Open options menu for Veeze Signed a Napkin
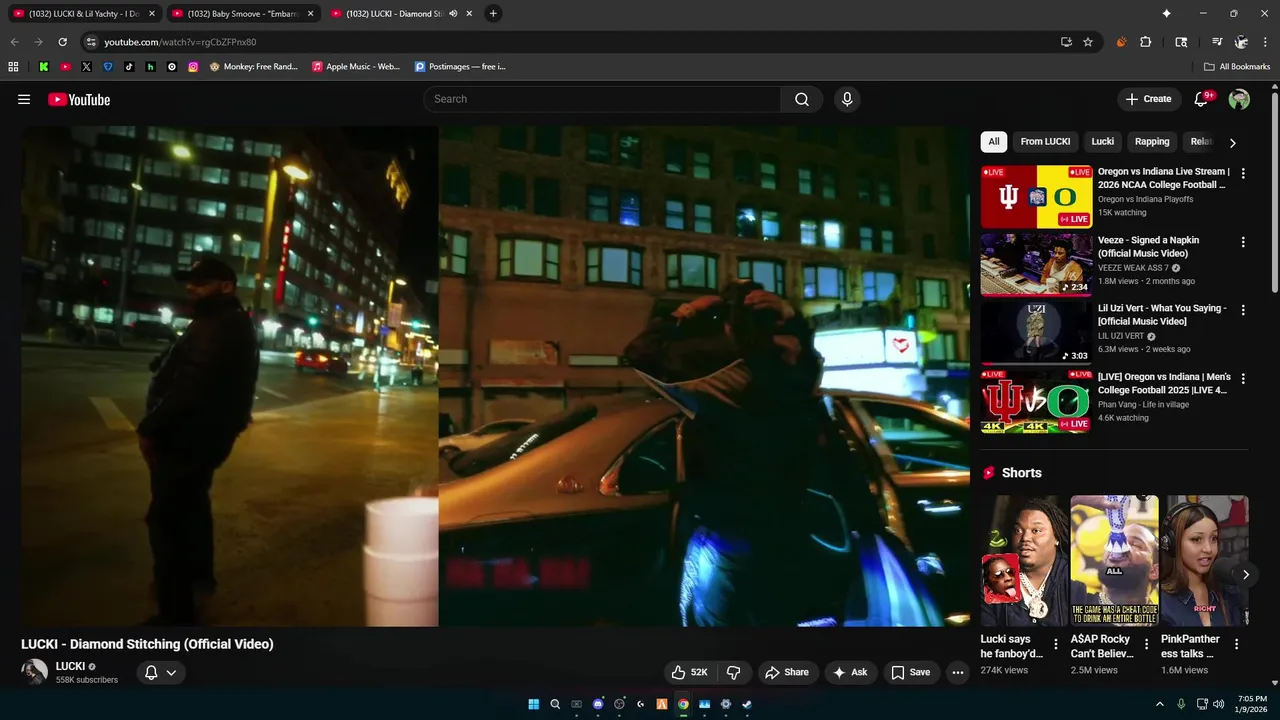Viewport: 1280px width, 720px height. click(x=1243, y=242)
